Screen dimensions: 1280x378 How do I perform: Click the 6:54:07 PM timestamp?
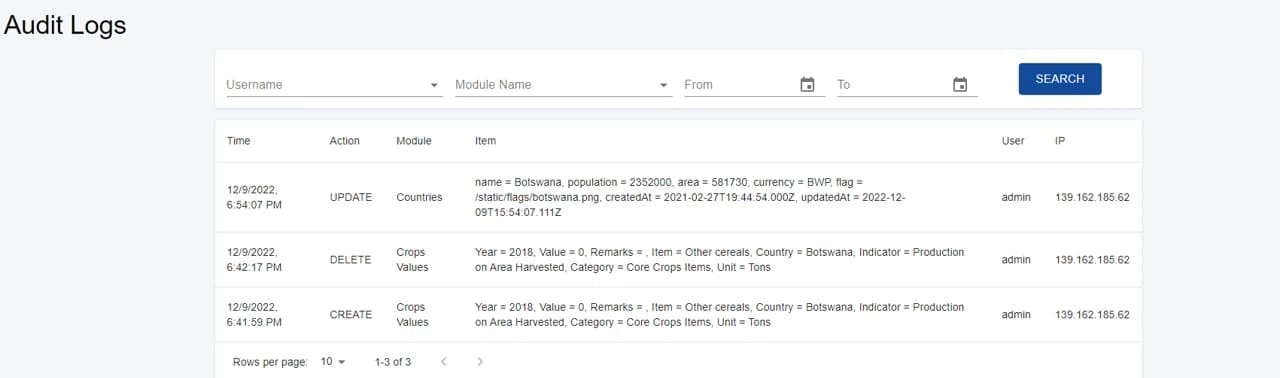pos(255,205)
